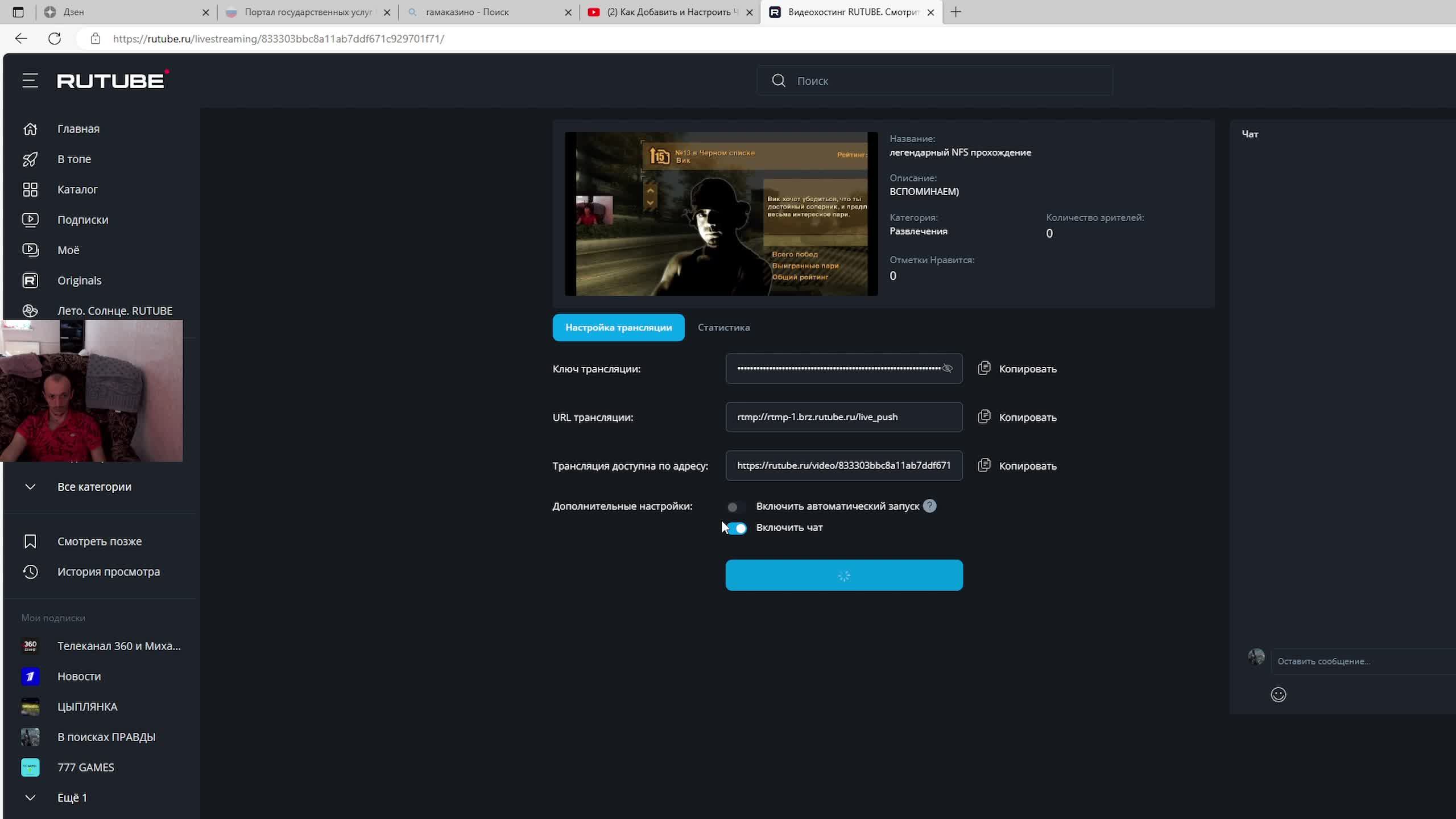Screen dimensions: 1456x819
Task: Select the Настройка трансляции tab
Action: [x=618, y=328]
